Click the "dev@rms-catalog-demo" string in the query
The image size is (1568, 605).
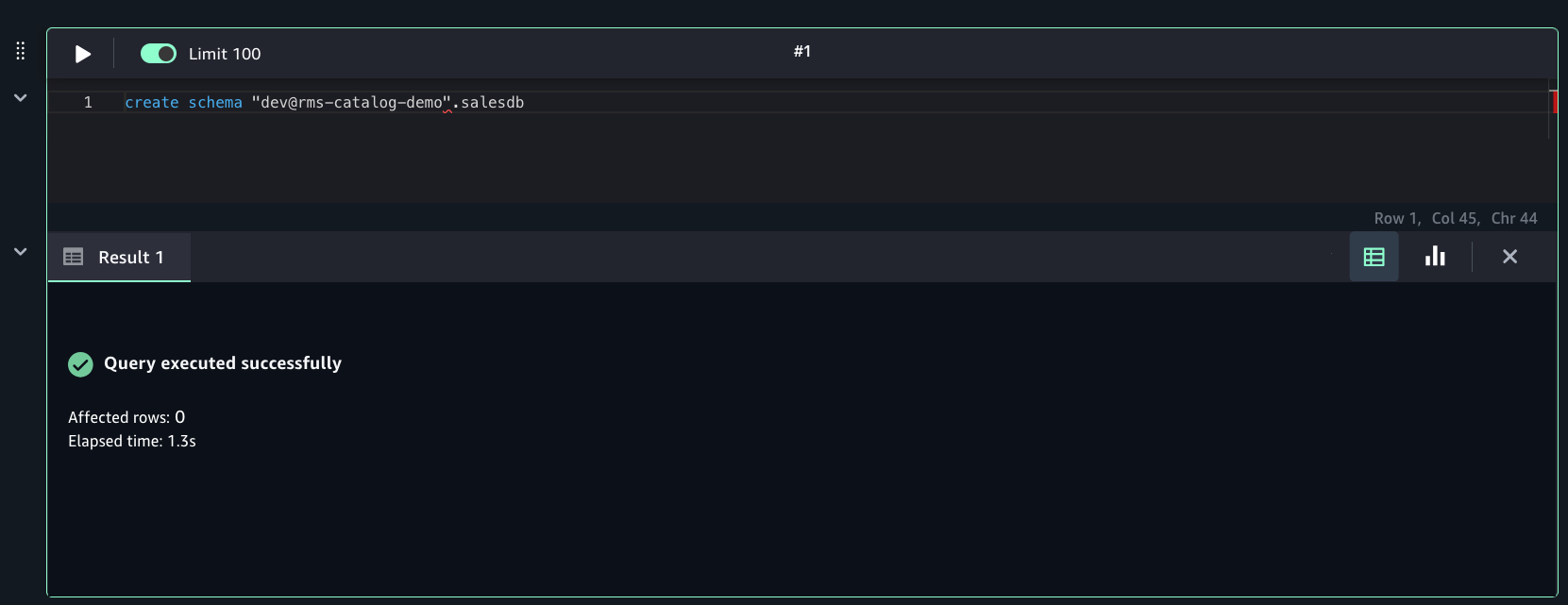pos(352,102)
